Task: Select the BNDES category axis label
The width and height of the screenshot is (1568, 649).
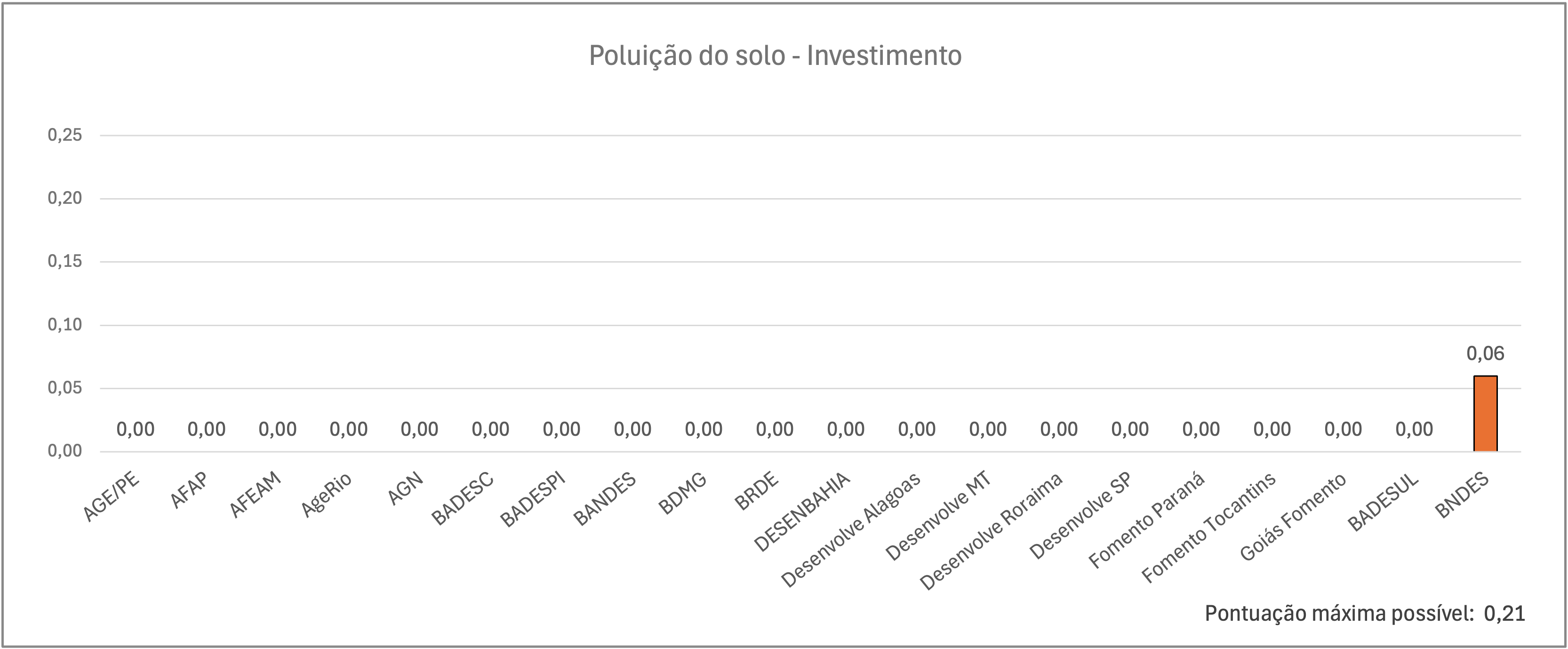Action: (x=1462, y=496)
